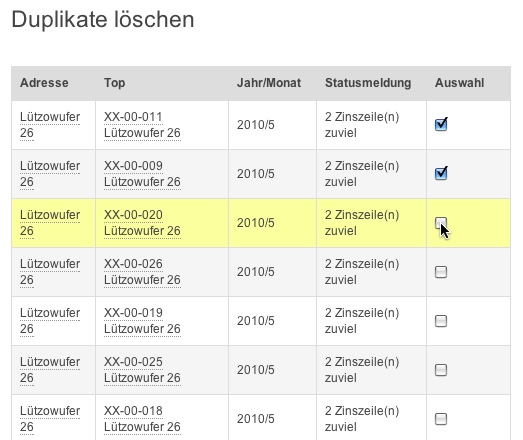Open the address link in the highlighted yellow row
This screenshot has height=440, width=523.
[x=50, y=223]
